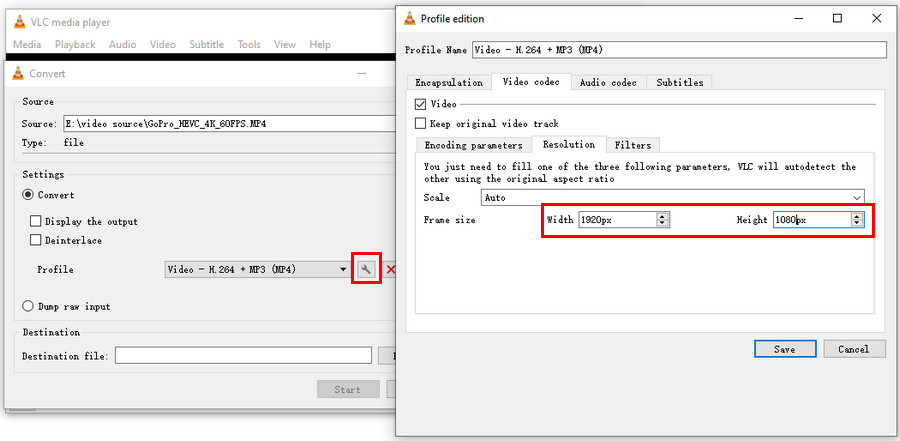Click the wrench edit-profile icon
The image size is (900, 441).
tap(366, 269)
